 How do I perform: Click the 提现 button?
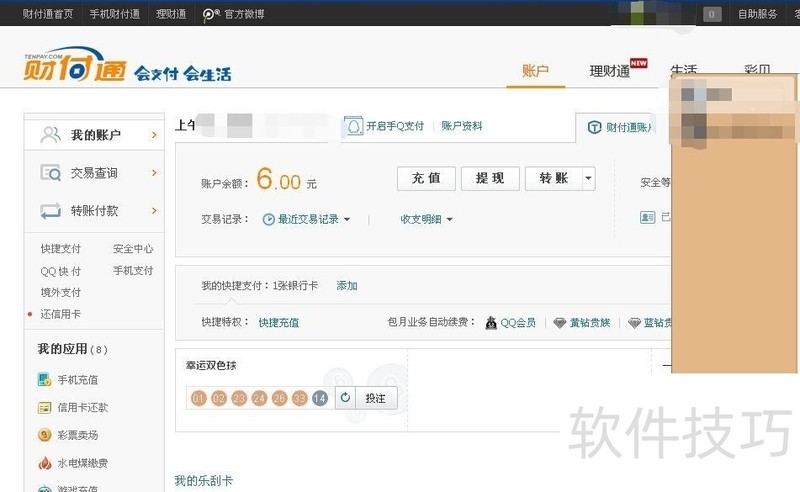(490, 178)
